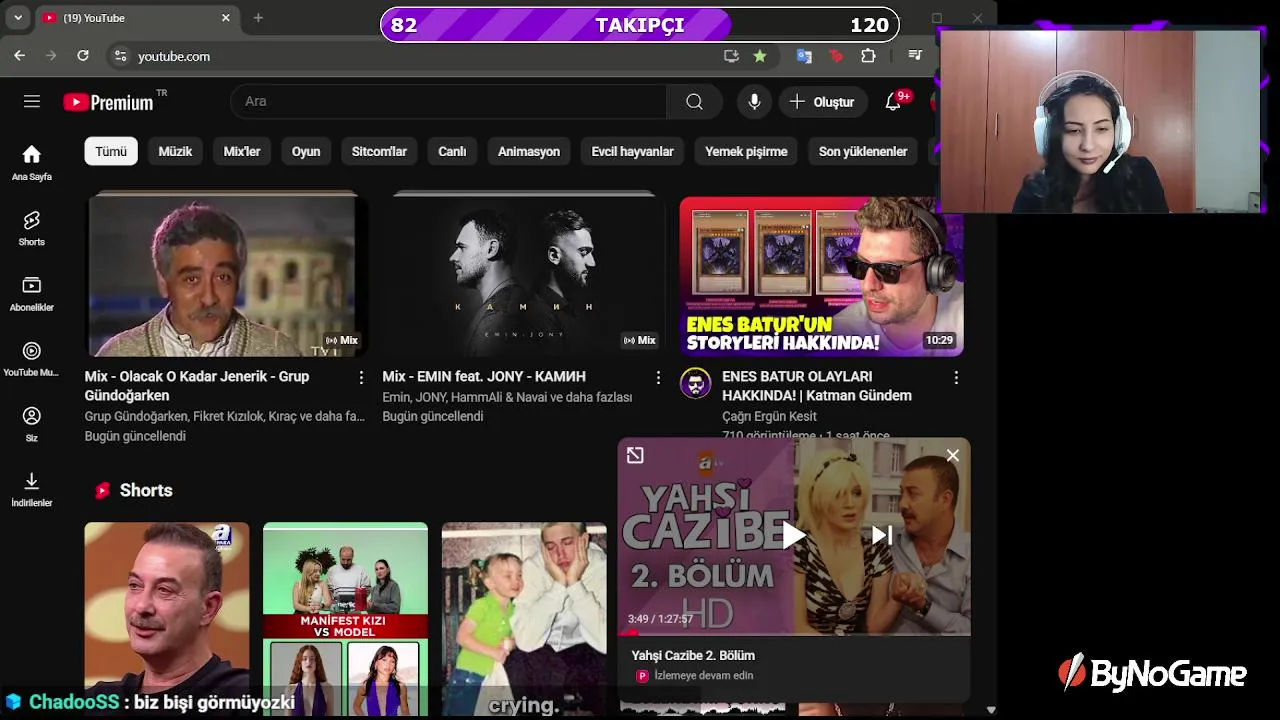1280x720 pixels.
Task: Play the Yahşi Cazibe miniplayer video
Action: click(x=793, y=535)
